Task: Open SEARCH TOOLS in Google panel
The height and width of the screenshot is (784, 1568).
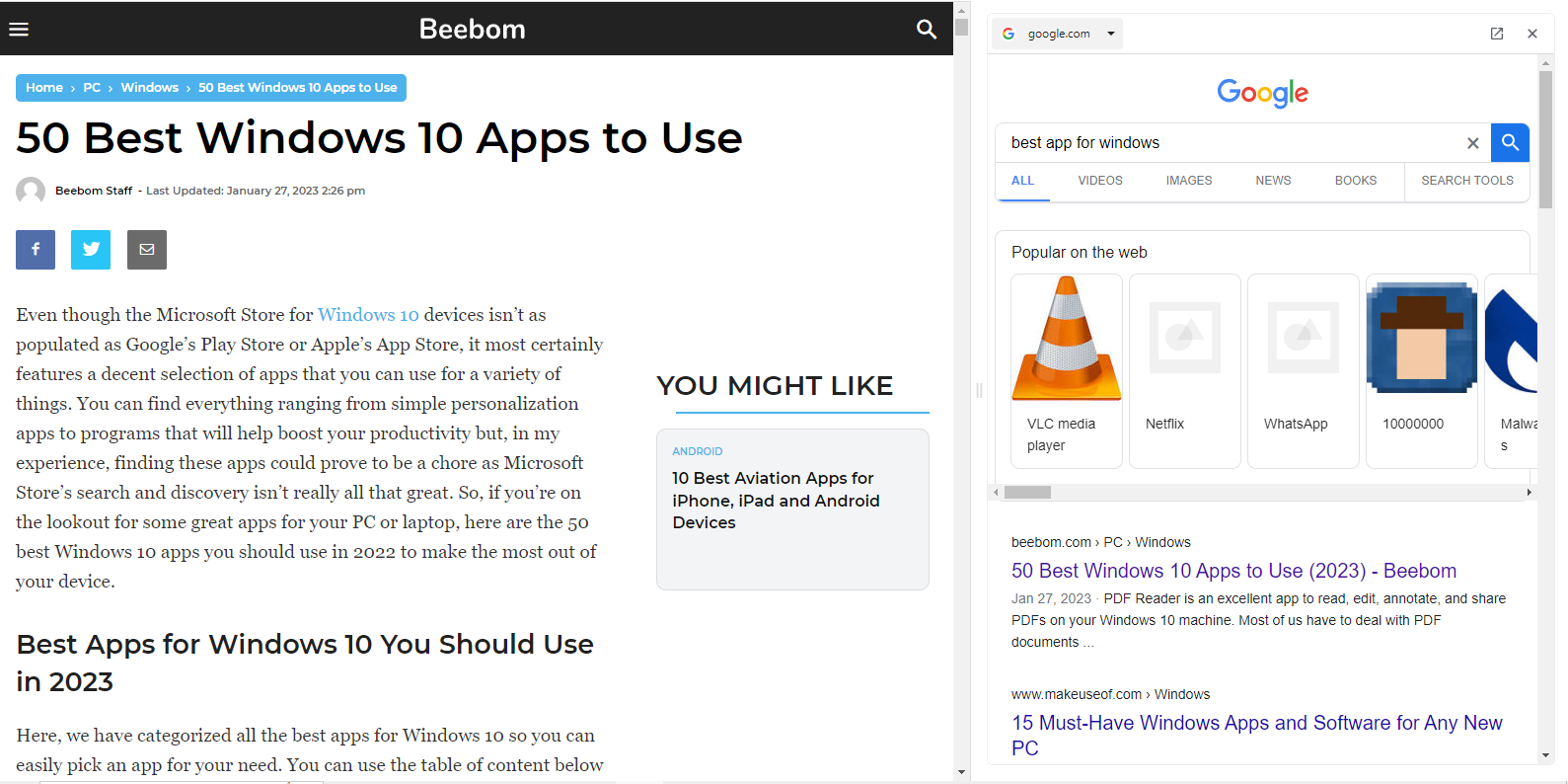Action: pos(1467,181)
